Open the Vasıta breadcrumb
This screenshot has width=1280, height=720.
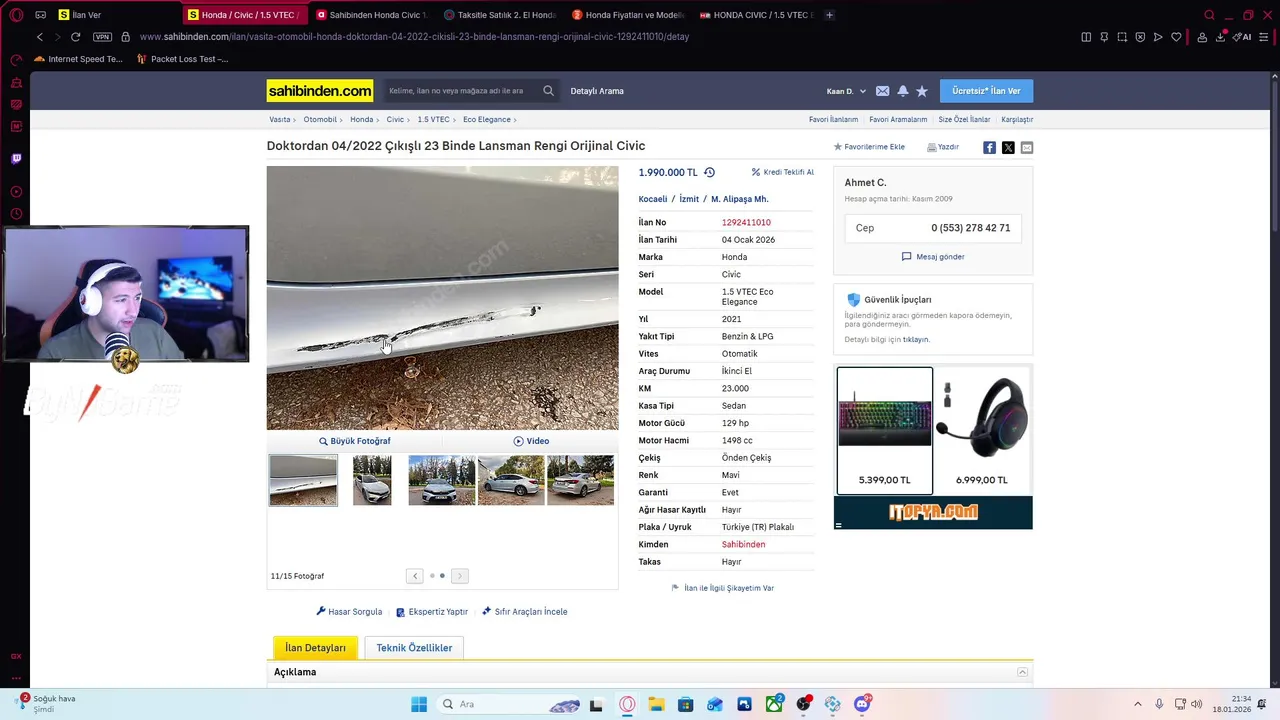(x=279, y=119)
